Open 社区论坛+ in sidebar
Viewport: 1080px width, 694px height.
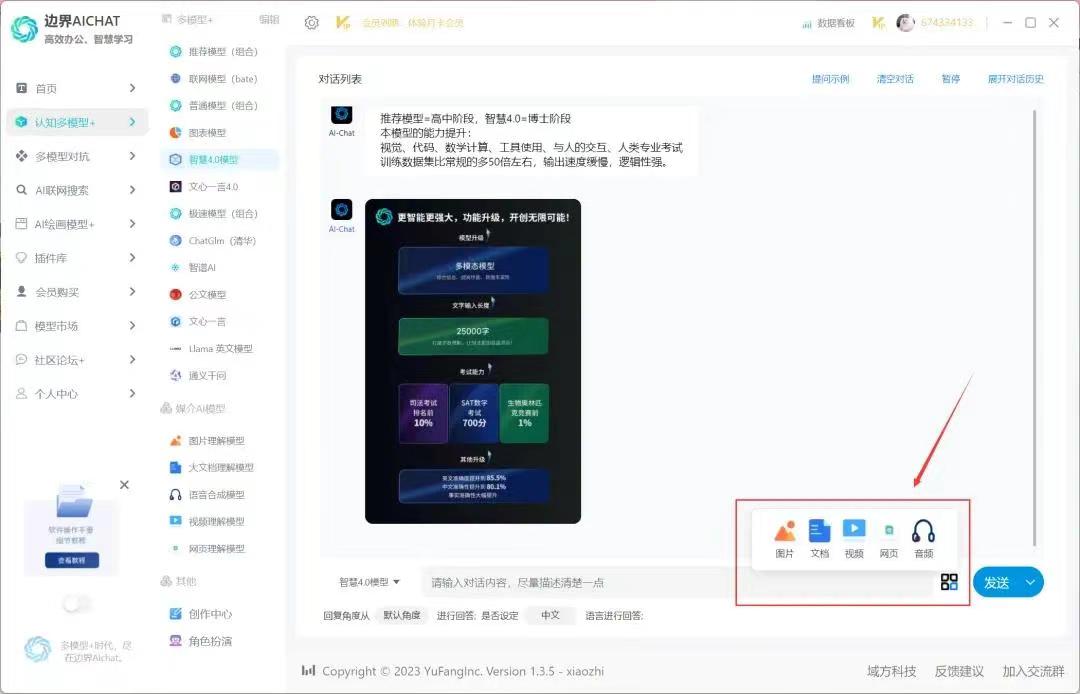(76, 359)
